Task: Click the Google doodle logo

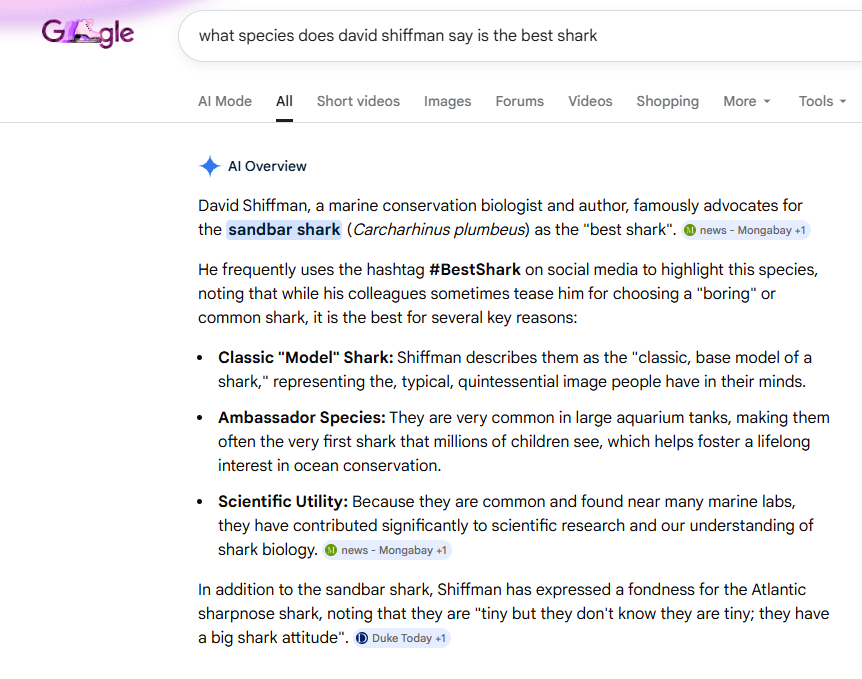Action: [x=88, y=35]
